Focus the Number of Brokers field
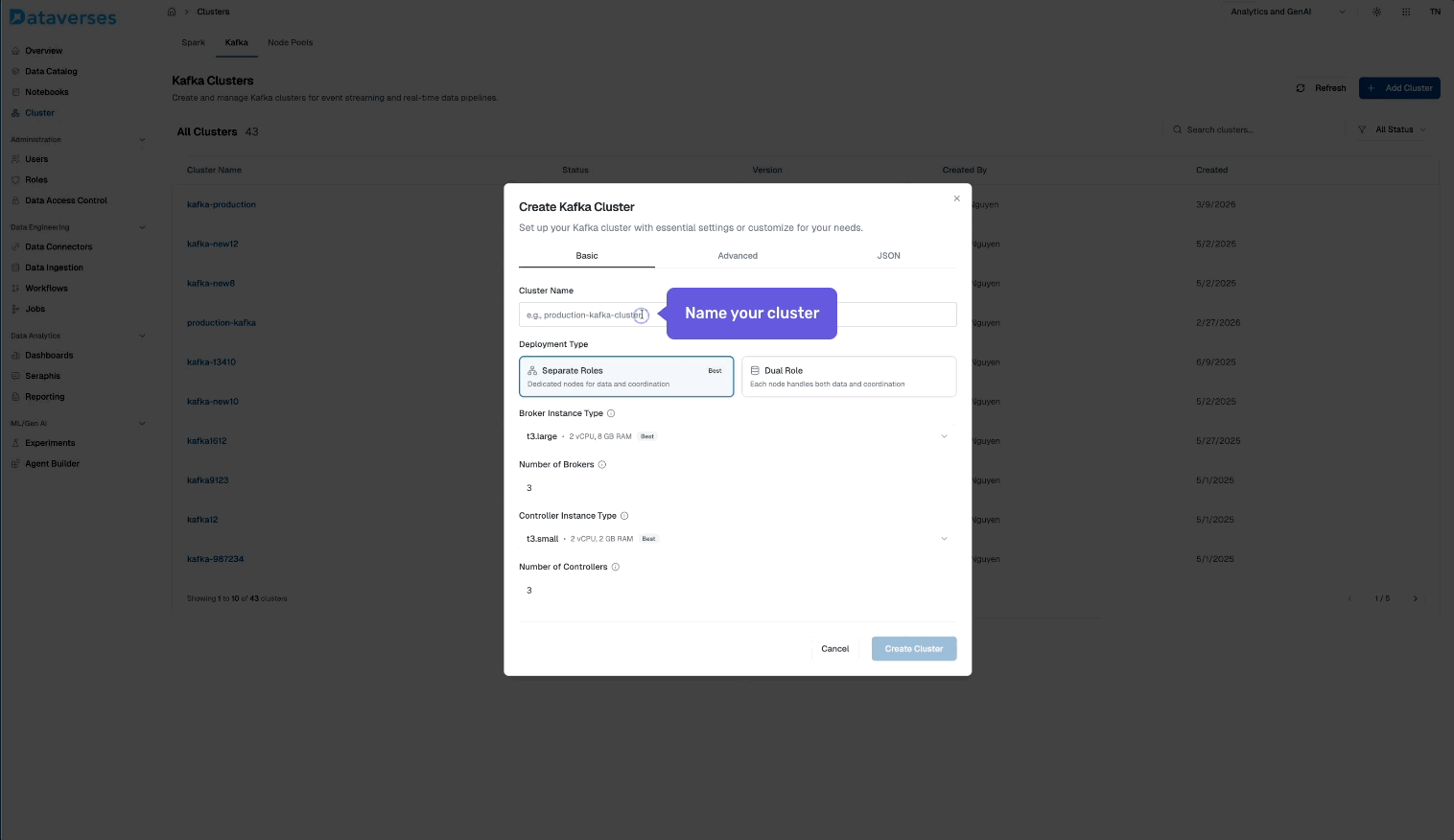Viewport: 1454px width, 840px height. [738, 488]
